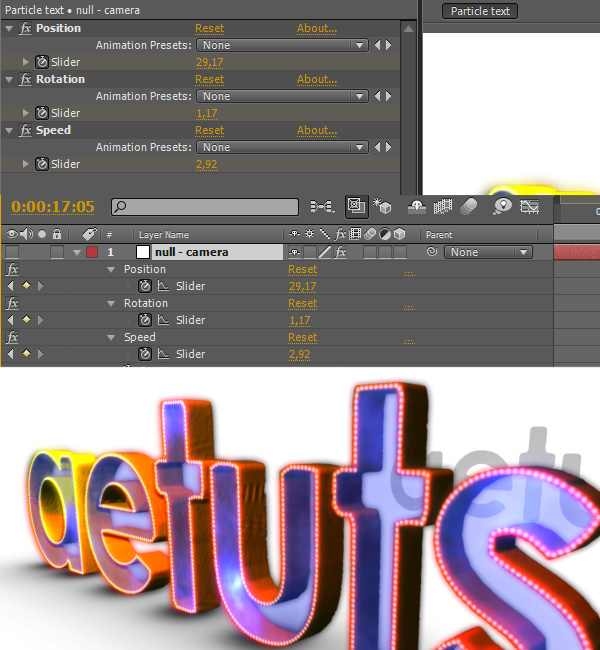
Task: Click stopwatch of Speed Slider in timeline
Action: pos(145,354)
